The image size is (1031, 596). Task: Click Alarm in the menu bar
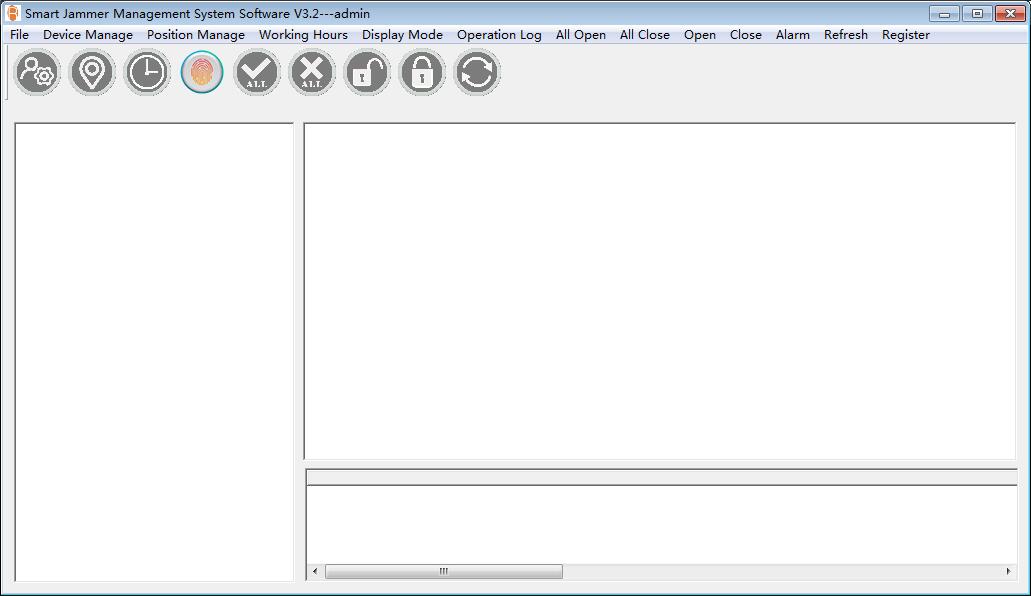(793, 35)
